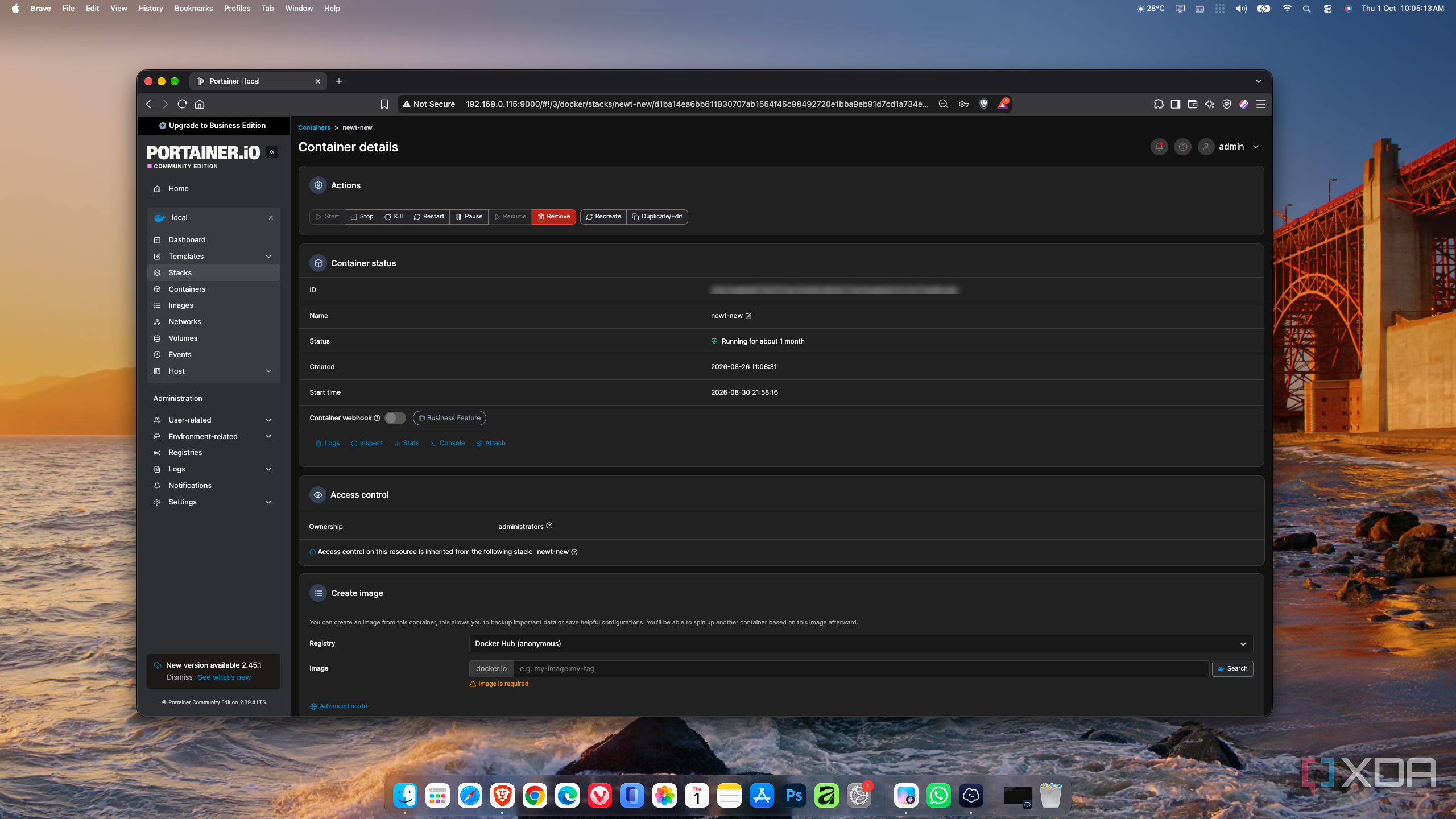Click the ownership info icon beside administrators
This screenshot has width=1456, height=819.
549,526
